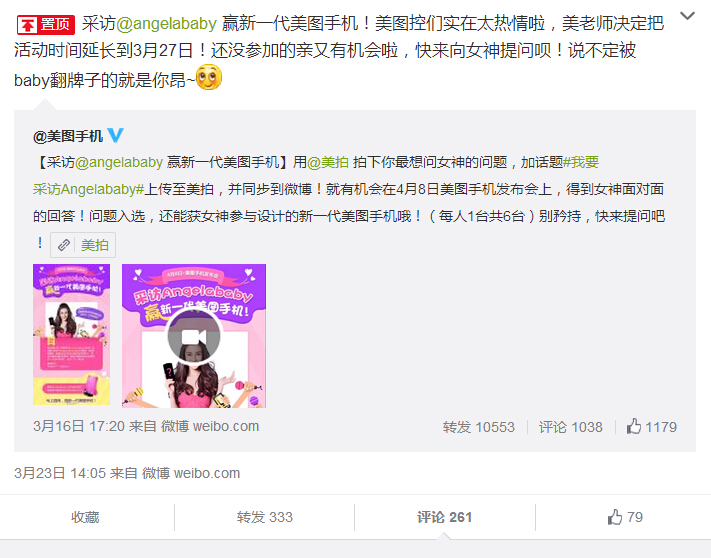Like the quoted post with thumbs-up 1179
The image size is (711, 558).
(x=651, y=427)
